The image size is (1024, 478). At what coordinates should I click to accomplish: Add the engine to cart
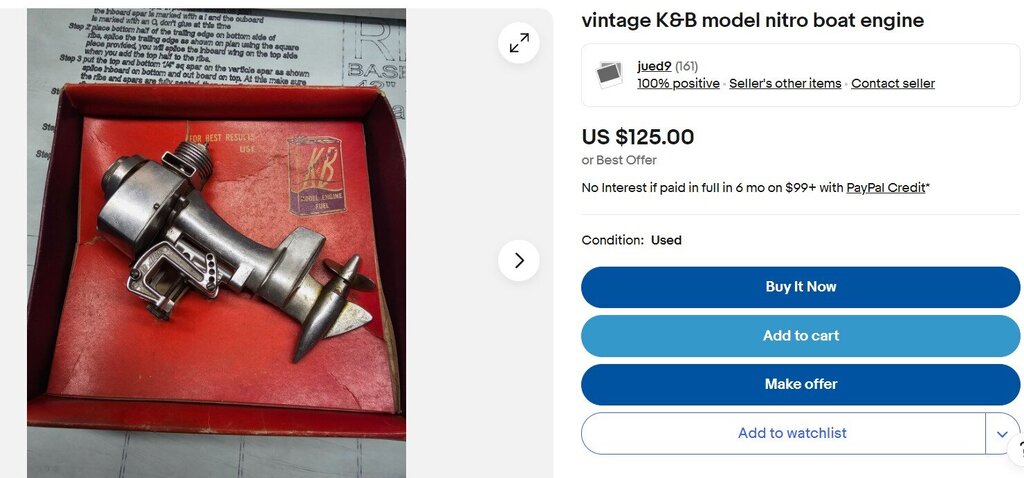800,336
